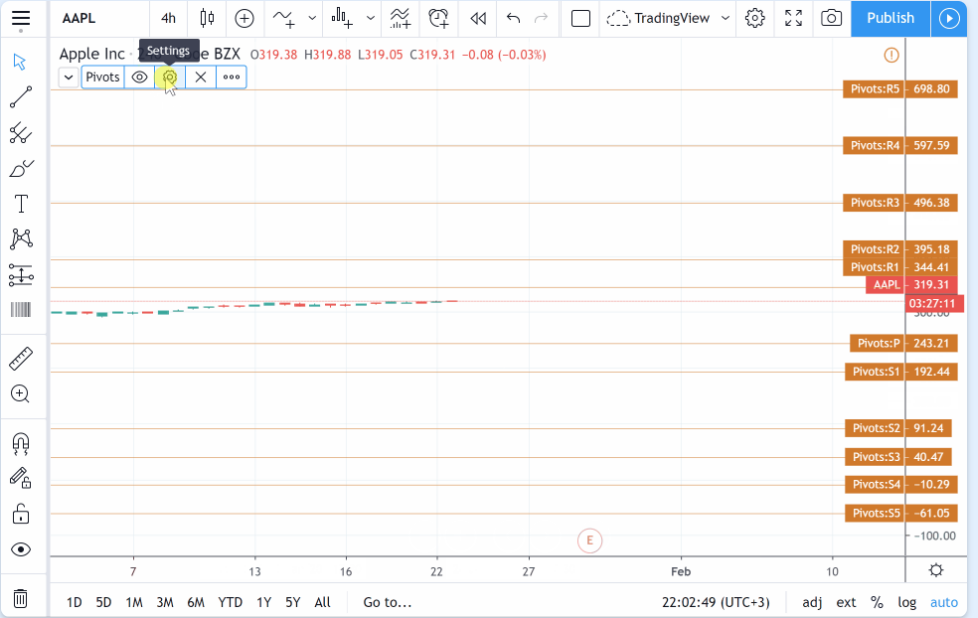Image resolution: width=978 pixels, height=618 pixels.
Task: Click the trash remove drawings icon
Action: tap(21, 599)
